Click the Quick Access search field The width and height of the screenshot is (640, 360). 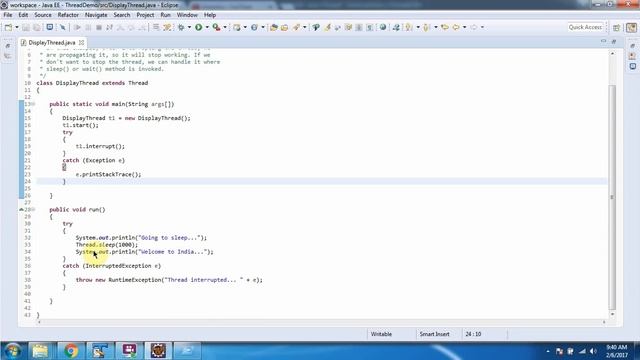point(585,27)
